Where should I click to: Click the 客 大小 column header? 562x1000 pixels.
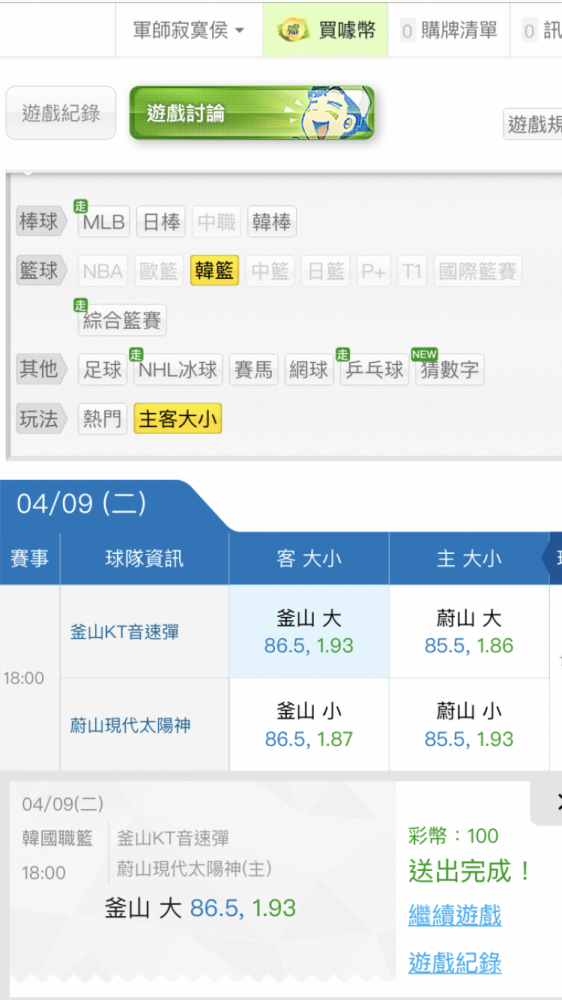coord(309,559)
